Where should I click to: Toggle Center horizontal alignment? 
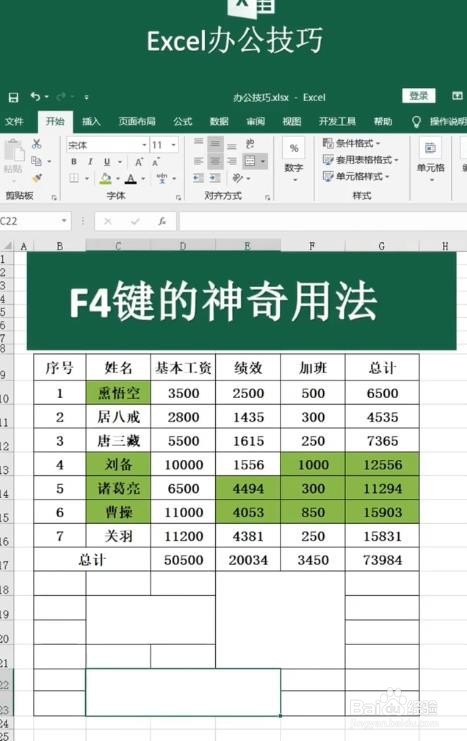[x=215, y=162]
